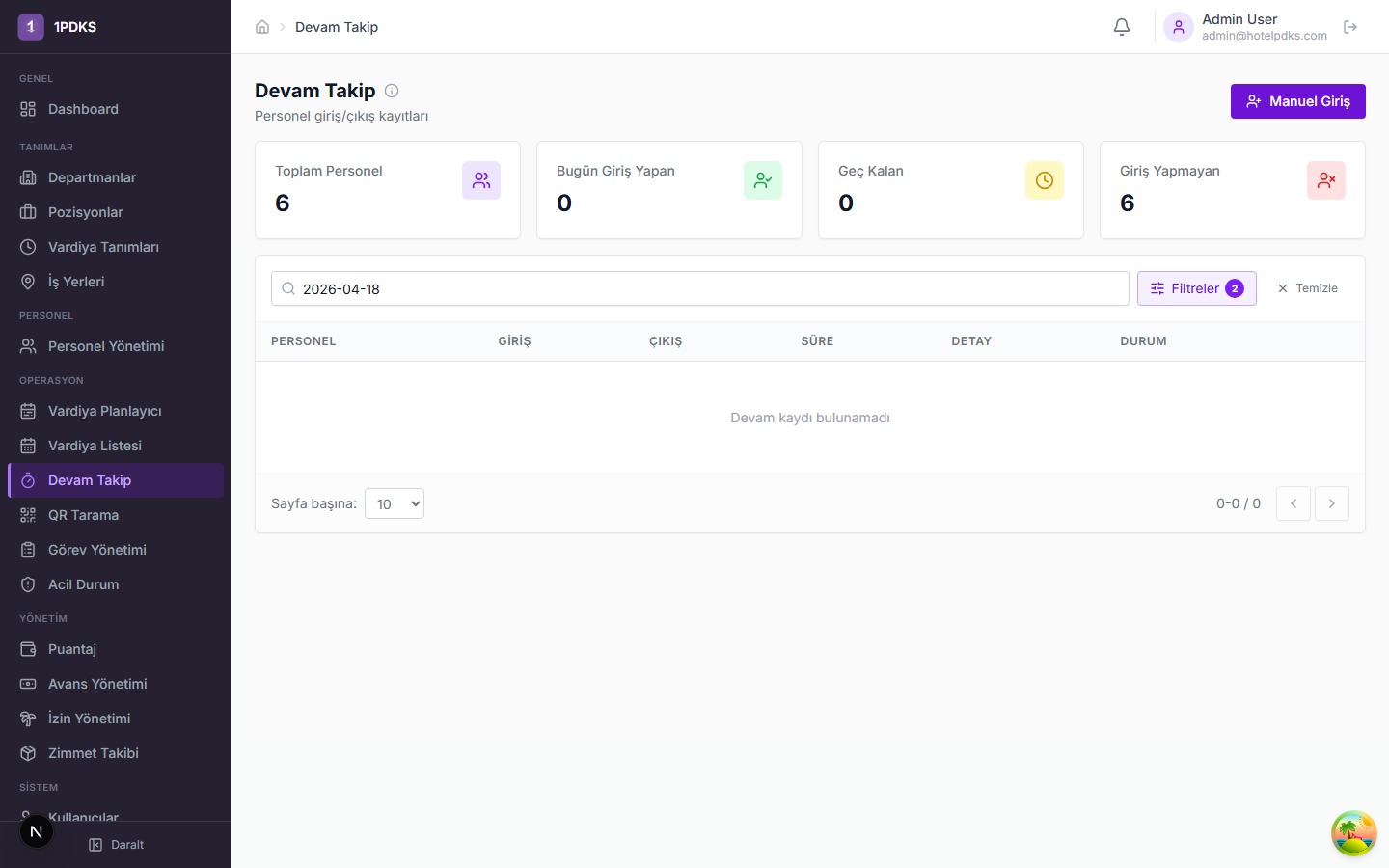Open the Sayfa başına page size dropdown
The width and height of the screenshot is (1389, 868).
tap(395, 503)
